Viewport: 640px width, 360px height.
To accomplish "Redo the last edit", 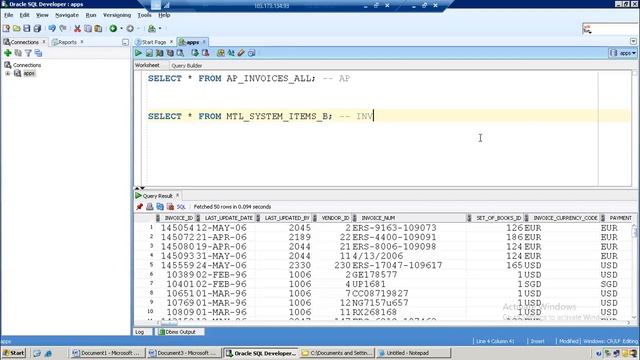I will tap(63, 29).
